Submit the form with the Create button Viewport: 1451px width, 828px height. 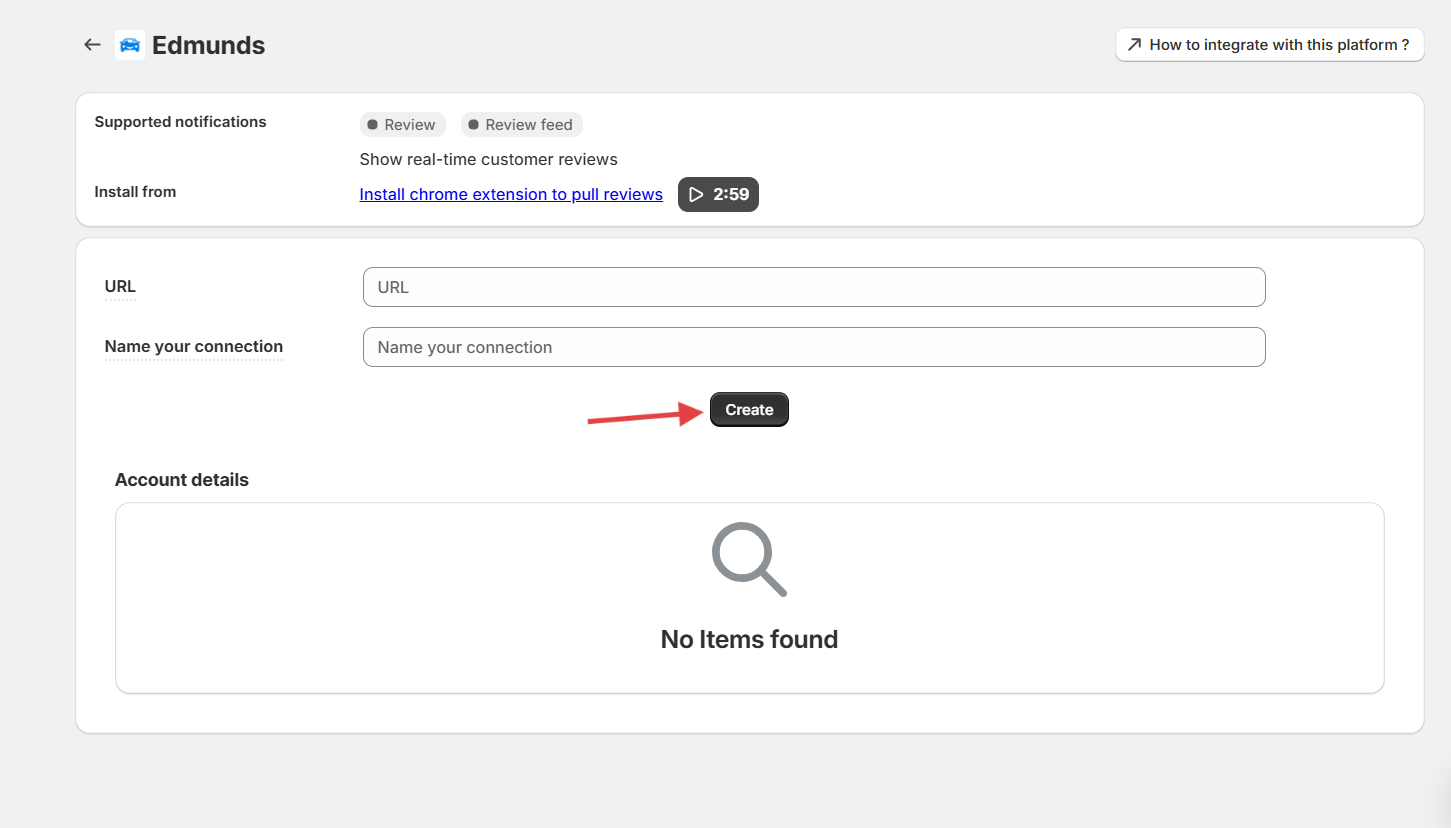tap(749, 410)
